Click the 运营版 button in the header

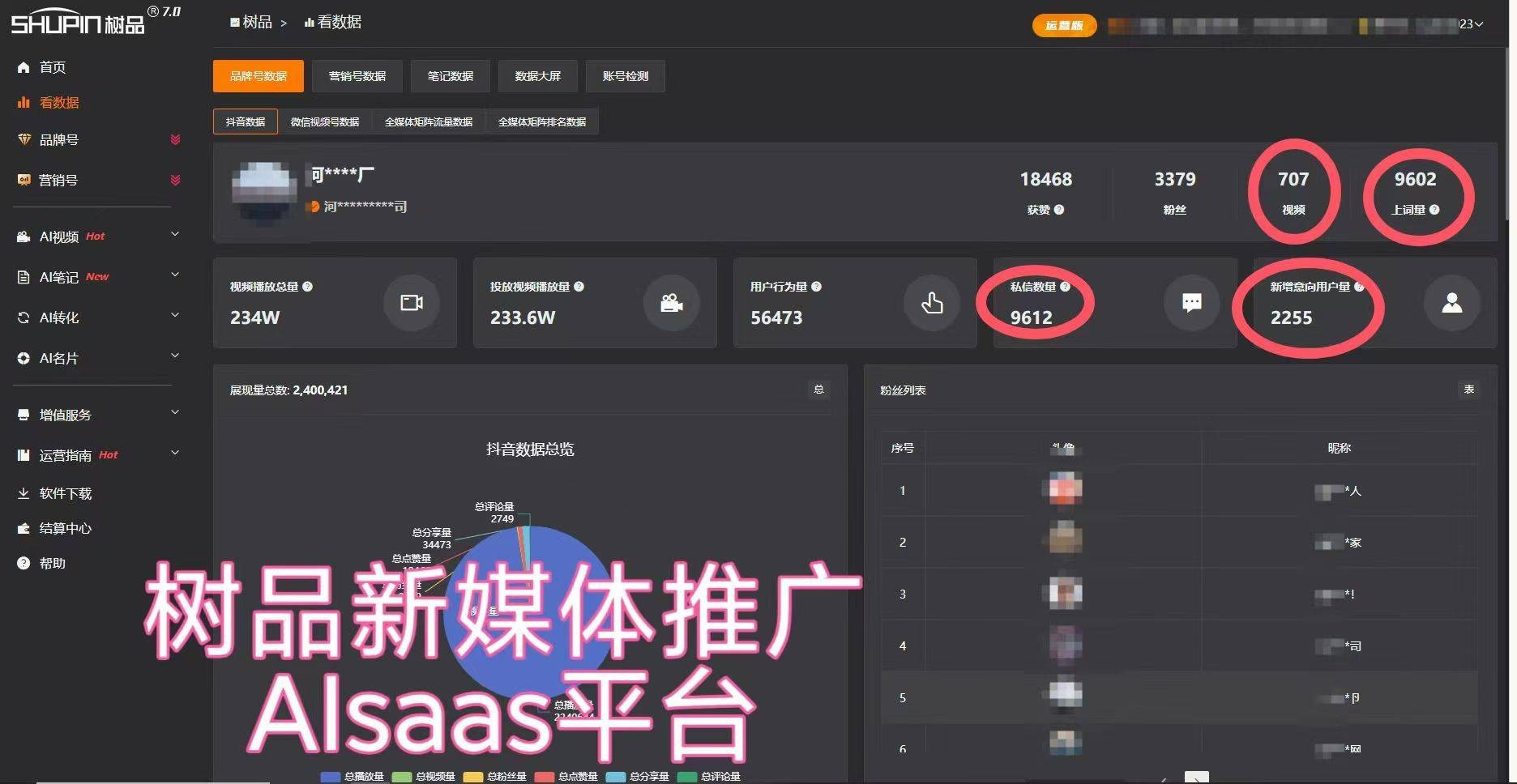pyautogui.click(x=1064, y=25)
